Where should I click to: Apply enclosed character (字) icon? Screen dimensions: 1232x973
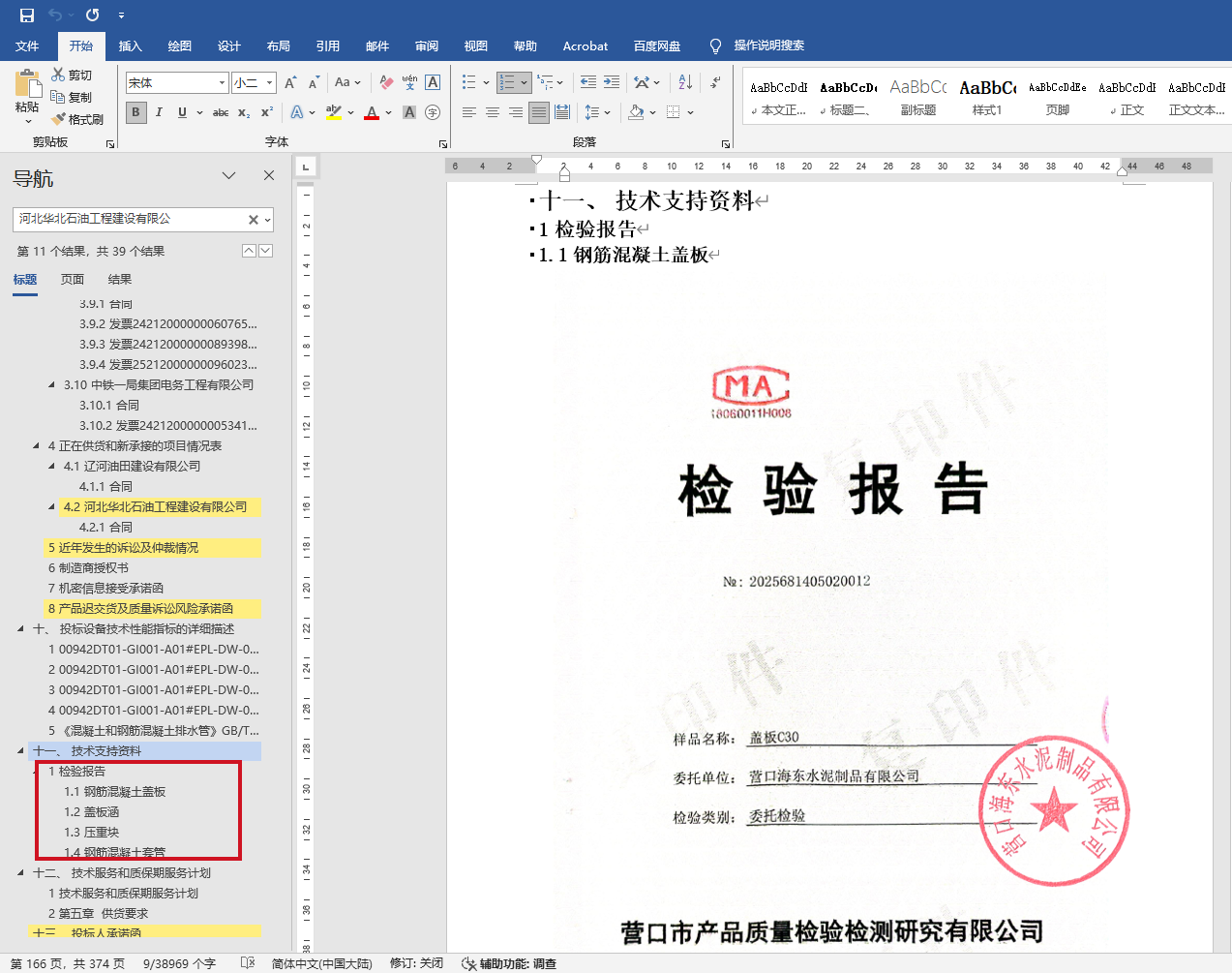click(x=433, y=112)
